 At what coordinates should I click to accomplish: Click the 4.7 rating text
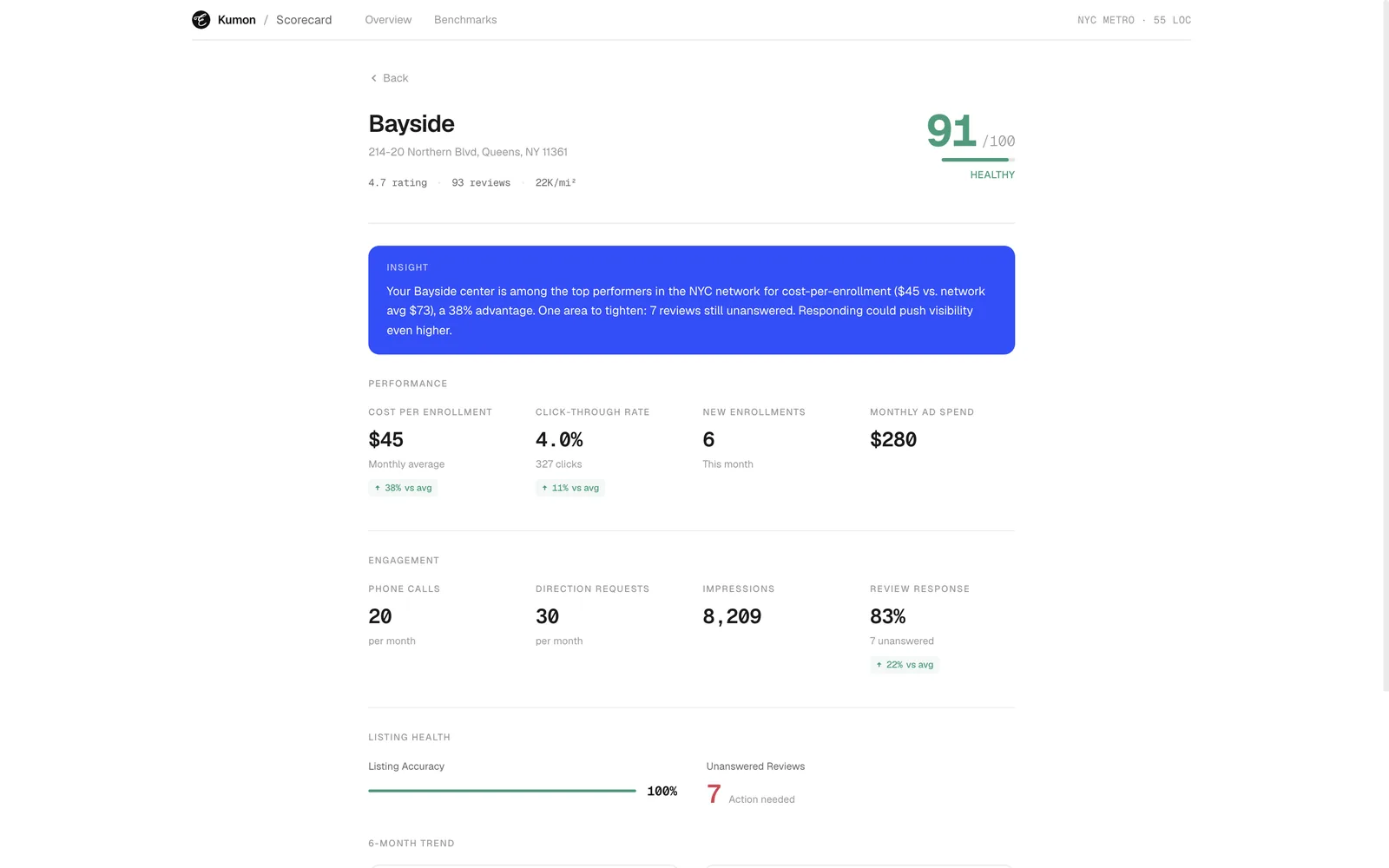pyautogui.click(x=398, y=183)
